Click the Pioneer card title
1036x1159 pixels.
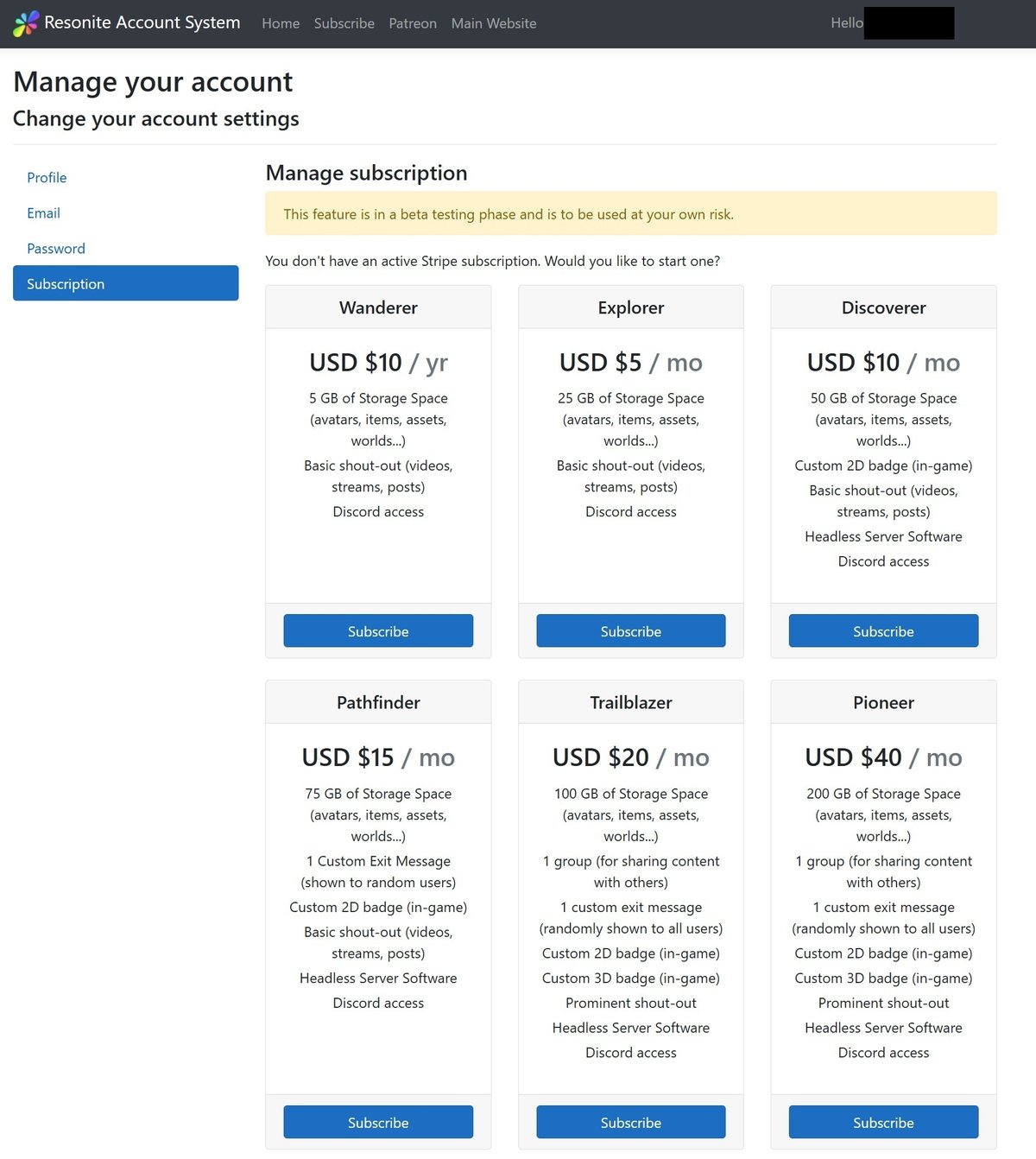point(884,703)
